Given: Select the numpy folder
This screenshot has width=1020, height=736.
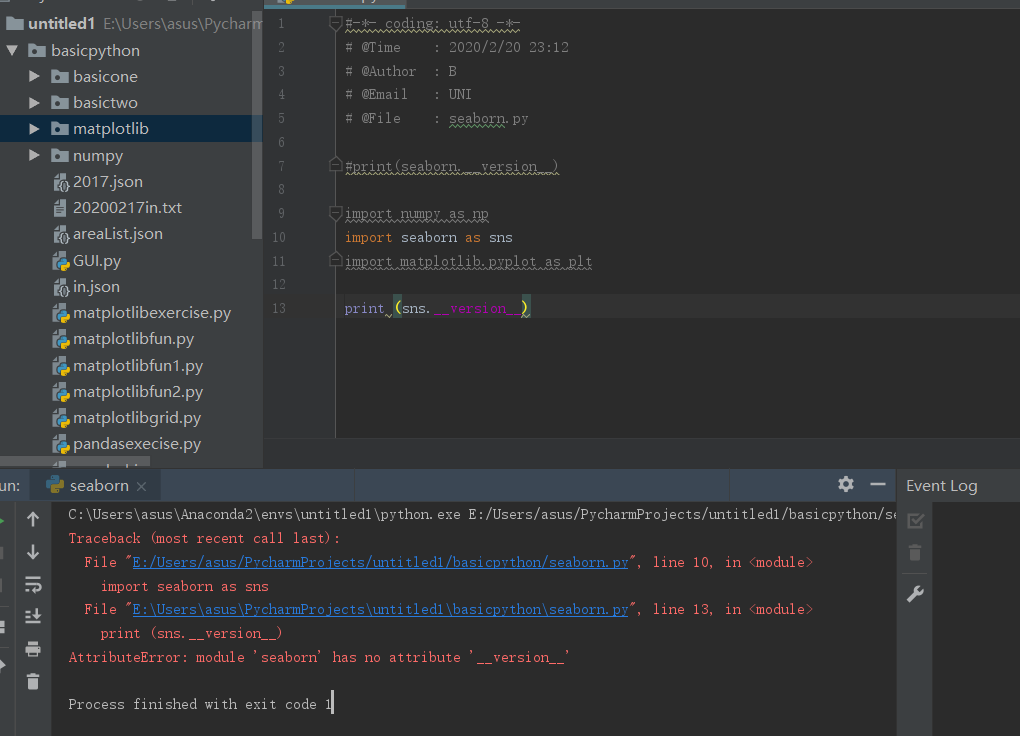Looking at the screenshot, I should pyautogui.click(x=98, y=156).
